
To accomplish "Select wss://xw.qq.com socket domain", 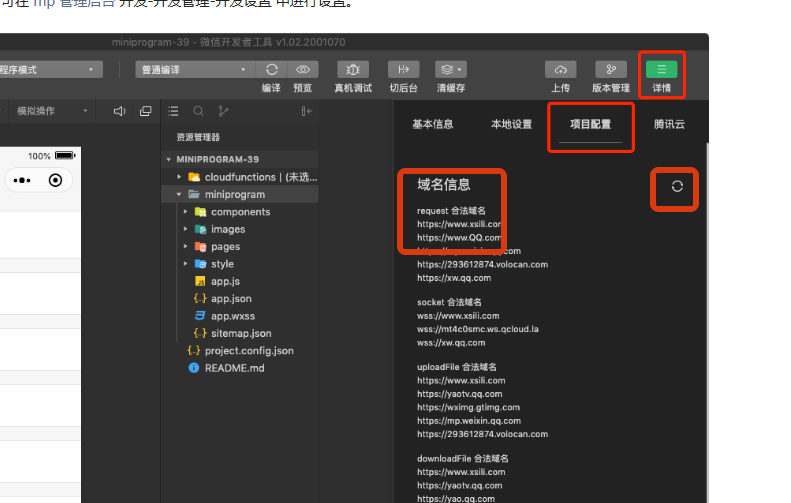I will click(x=451, y=343).
